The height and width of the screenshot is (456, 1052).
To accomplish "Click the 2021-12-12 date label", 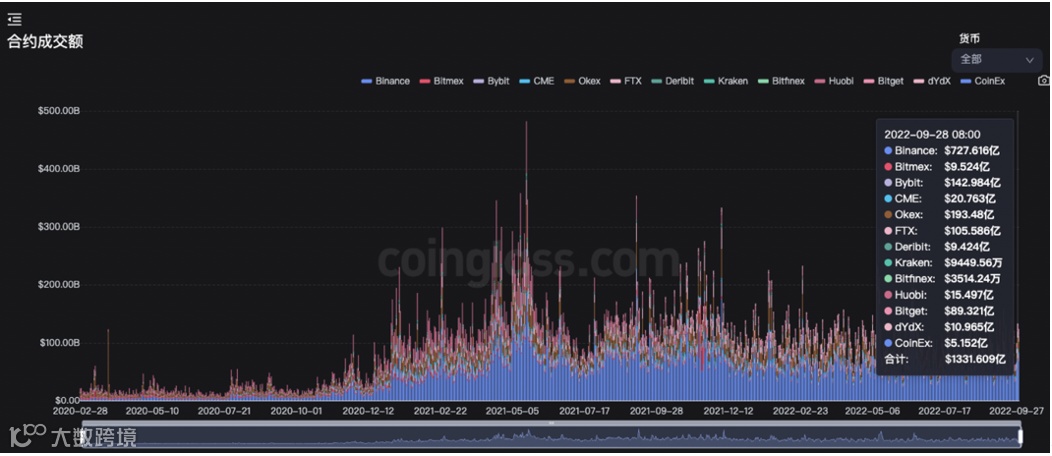I will click(729, 410).
